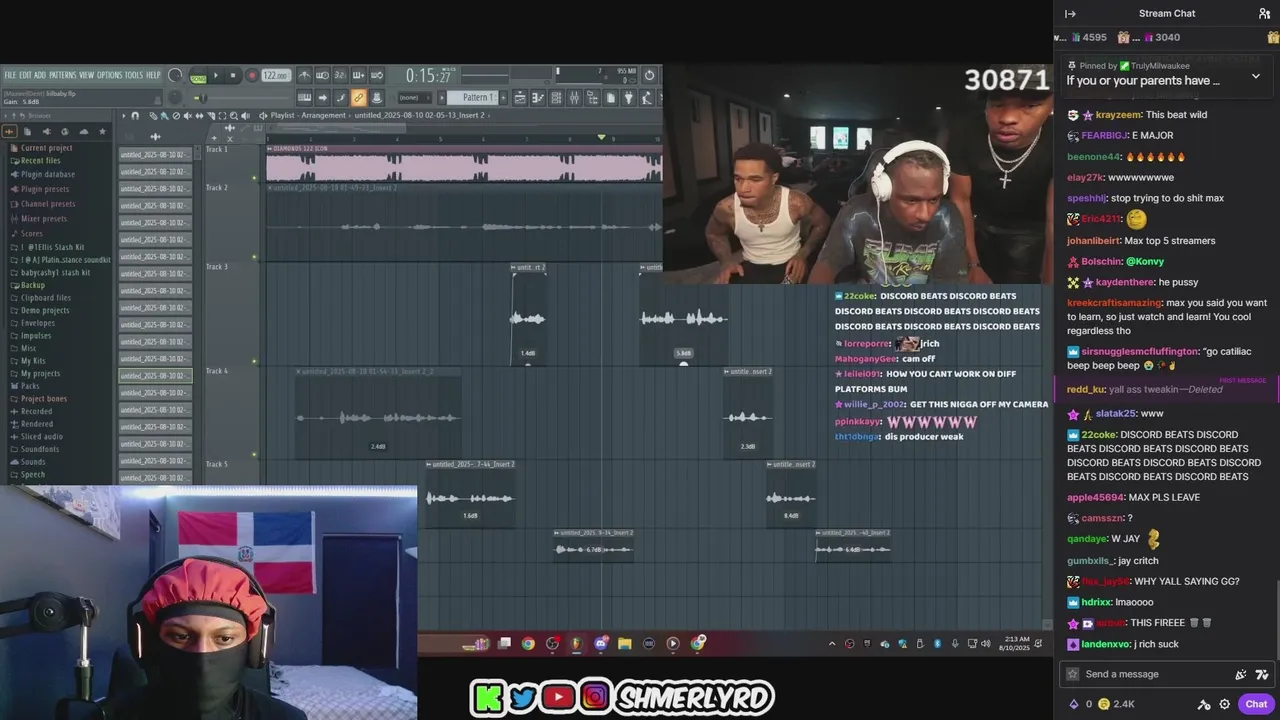Screen dimensions: 1280x720
Task: Collapse the Stream Chat panel arrow
Action: [1070, 13]
